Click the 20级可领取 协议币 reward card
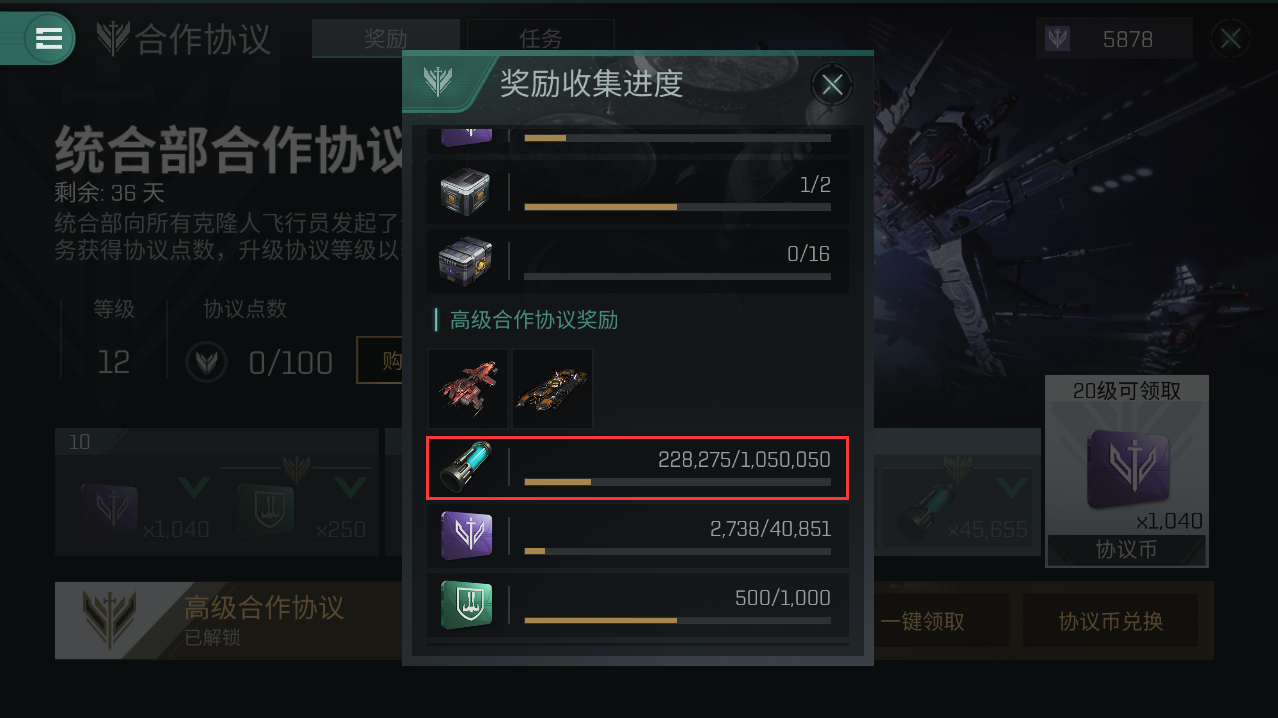The image size is (1278, 718). point(1126,471)
